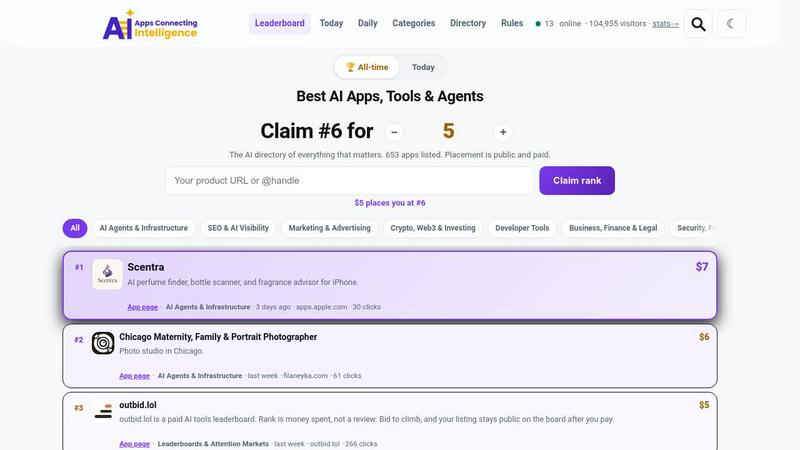800x450 pixels.
Task: Click '$5 places you at #6' text
Action: 390,203
